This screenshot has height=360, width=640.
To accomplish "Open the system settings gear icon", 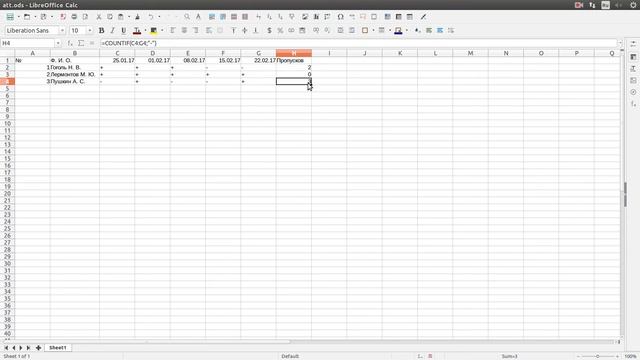I will [x=633, y=5].
